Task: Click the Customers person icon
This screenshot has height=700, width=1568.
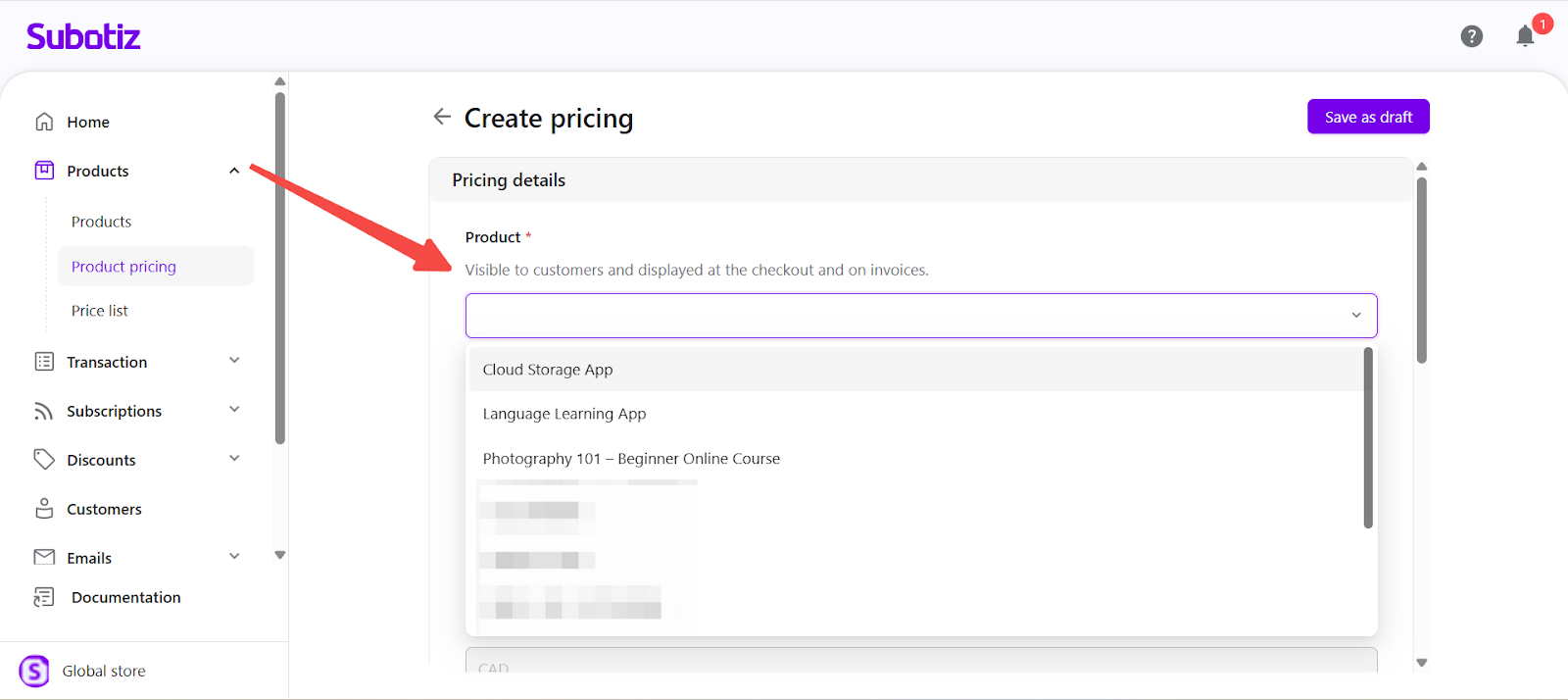Action: (x=44, y=509)
